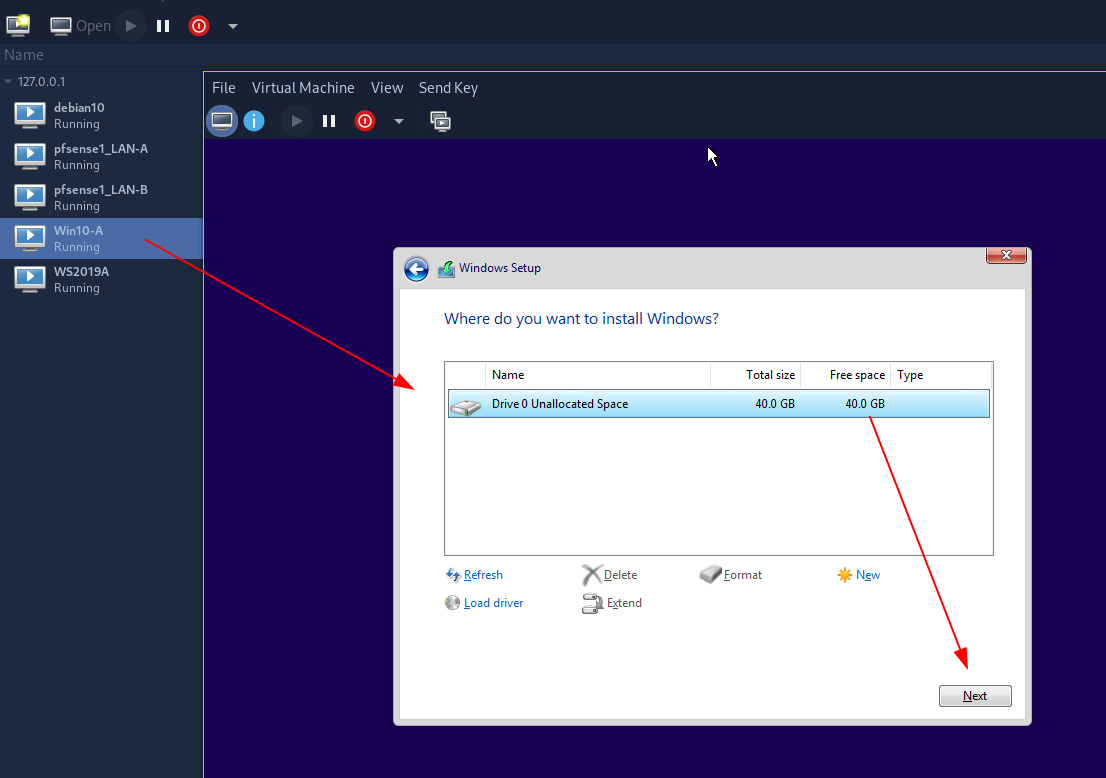Select the debian10 virtual machine
The height and width of the screenshot is (778, 1106).
[x=102, y=115]
